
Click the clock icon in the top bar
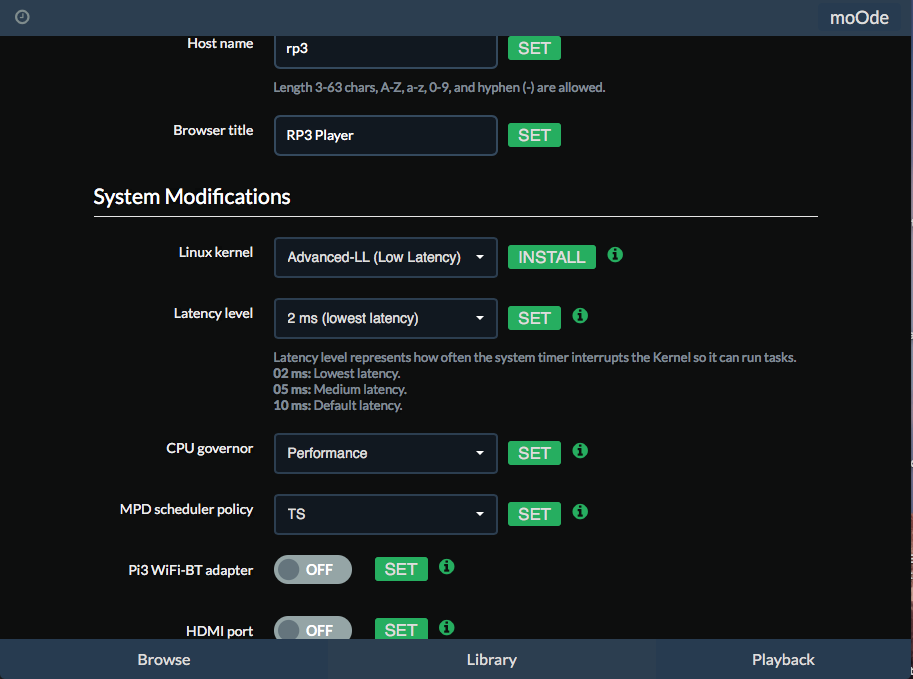coord(22,17)
